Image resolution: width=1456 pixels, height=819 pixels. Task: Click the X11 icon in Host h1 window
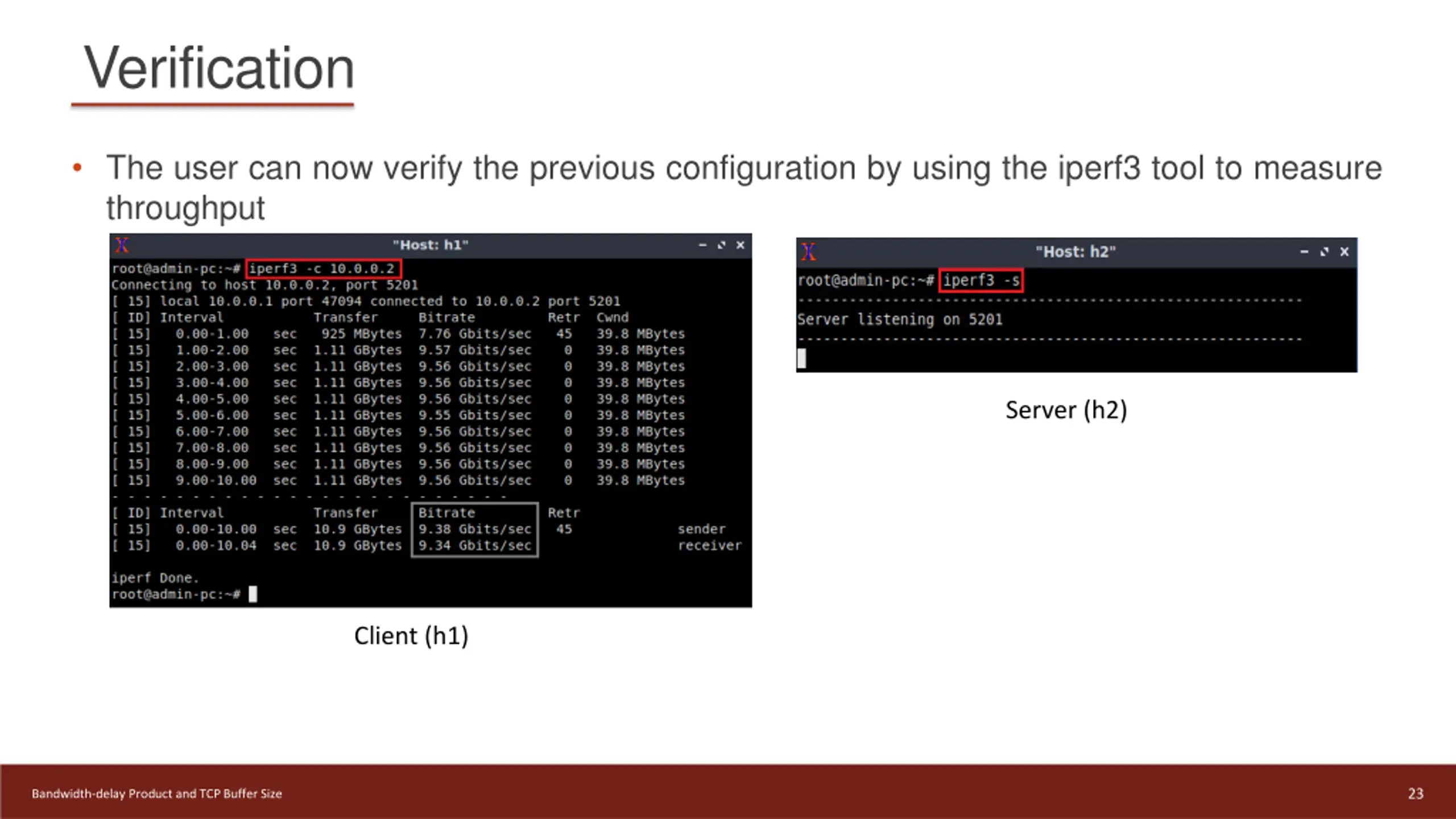coord(122,245)
